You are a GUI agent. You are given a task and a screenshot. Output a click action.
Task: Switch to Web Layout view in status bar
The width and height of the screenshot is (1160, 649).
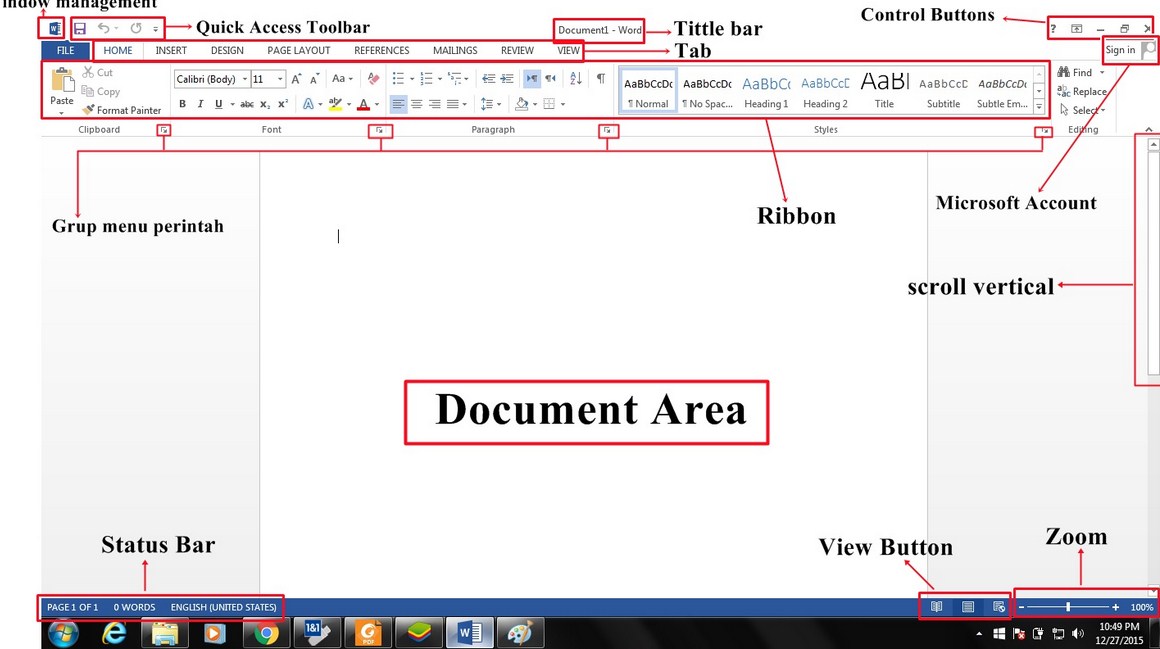999,607
